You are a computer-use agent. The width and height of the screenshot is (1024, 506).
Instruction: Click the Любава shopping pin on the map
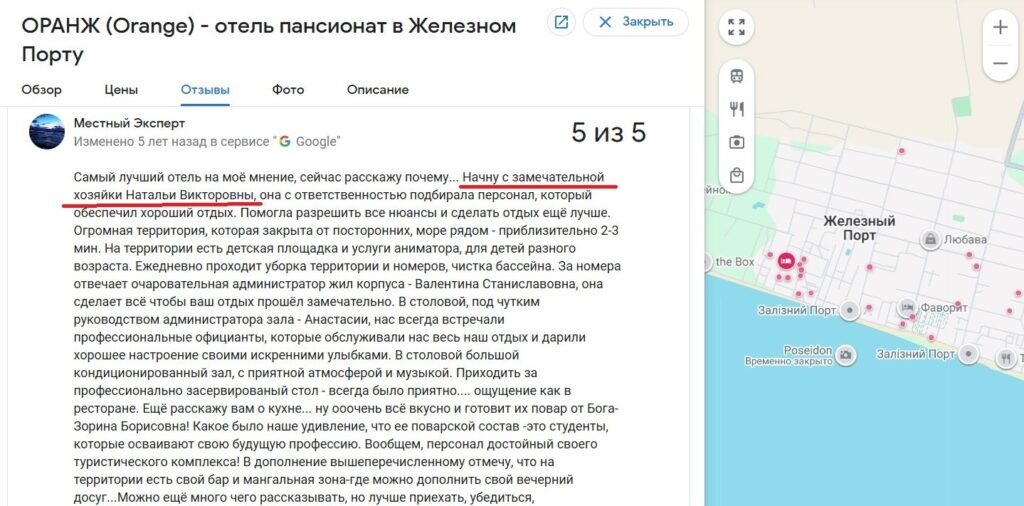(x=931, y=240)
